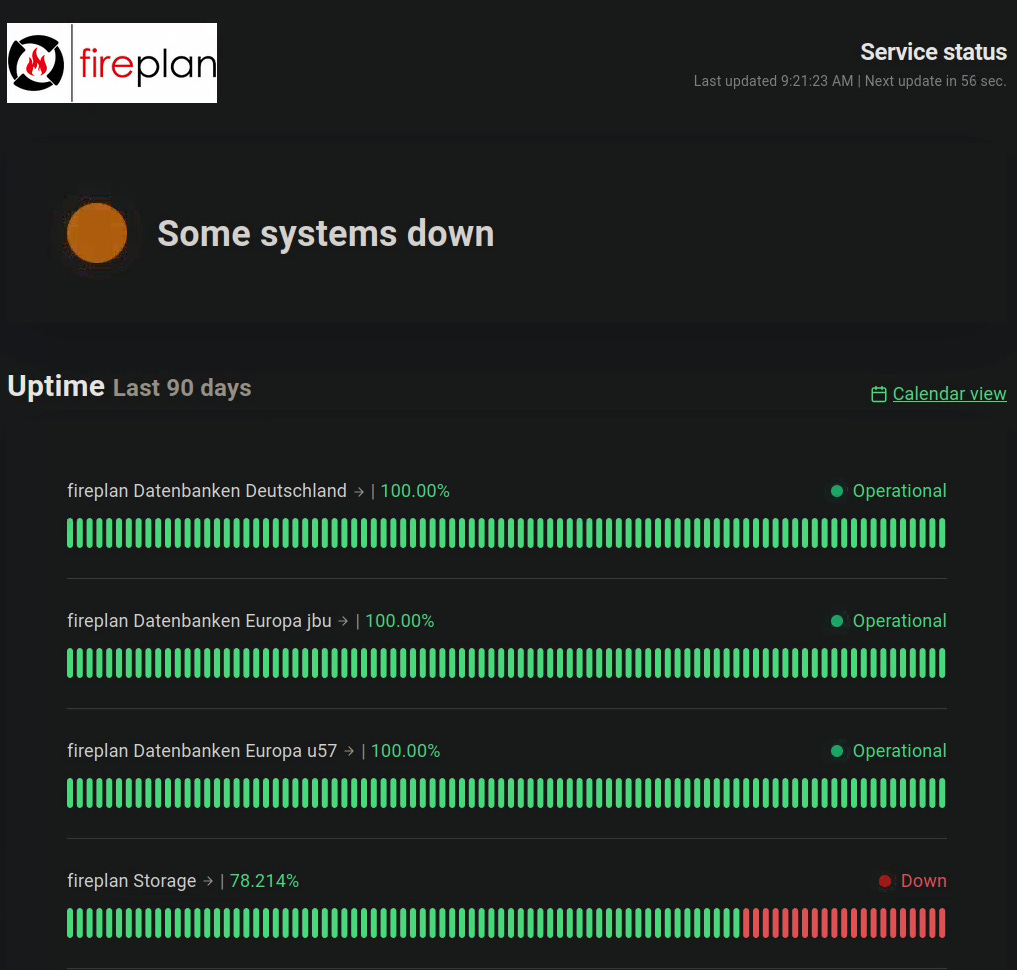Click the calendar icon beside Calendar view
This screenshot has height=970, width=1017.
[878, 394]
